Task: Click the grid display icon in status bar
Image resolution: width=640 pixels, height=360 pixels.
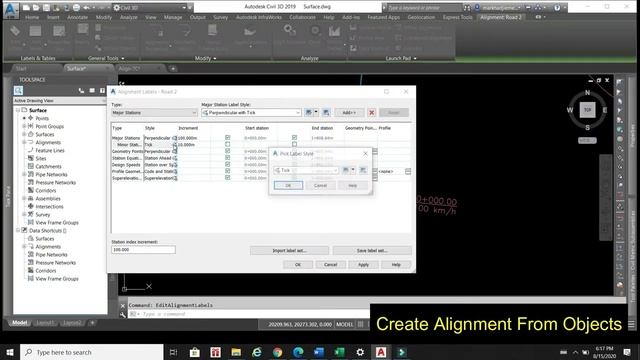Action: [x=360, y=324]
